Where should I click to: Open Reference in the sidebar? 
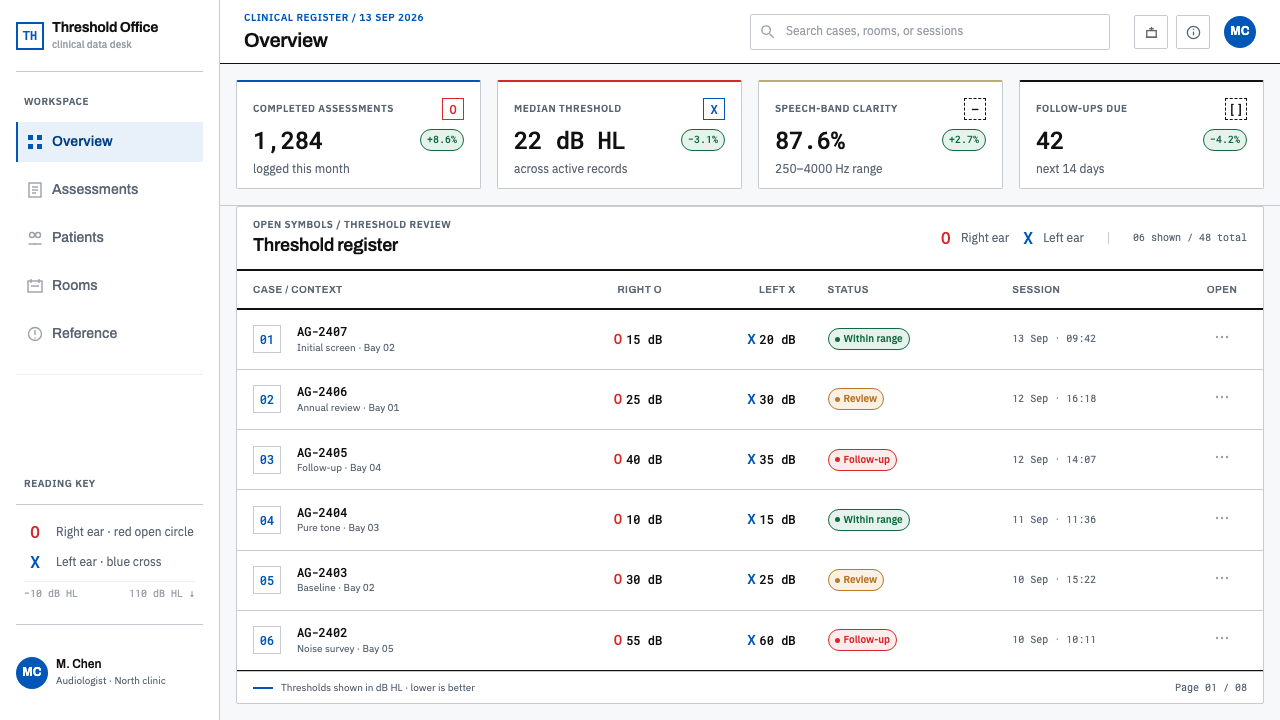coord(110,334)
